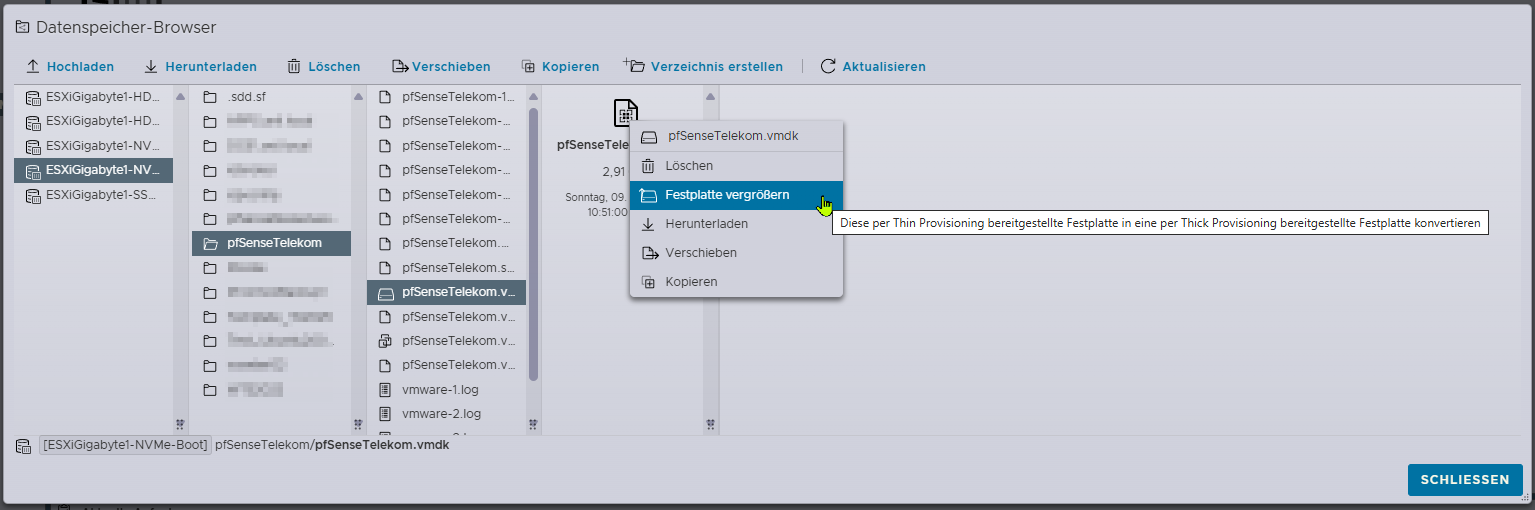
Task: Select the ESXiGigabyte1-SS... datastore
Action: click(102, 194)
